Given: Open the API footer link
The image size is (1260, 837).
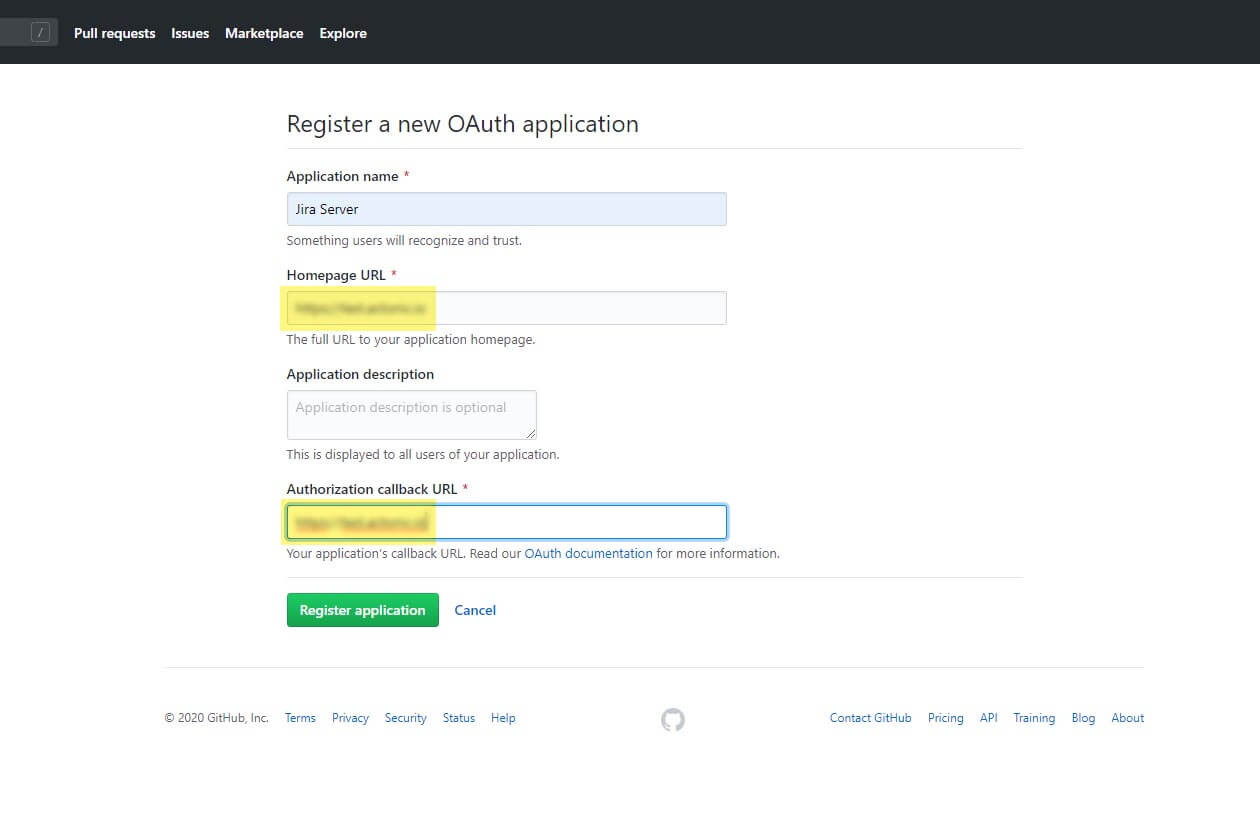Looking at the screenshot, I should point(989,718).
